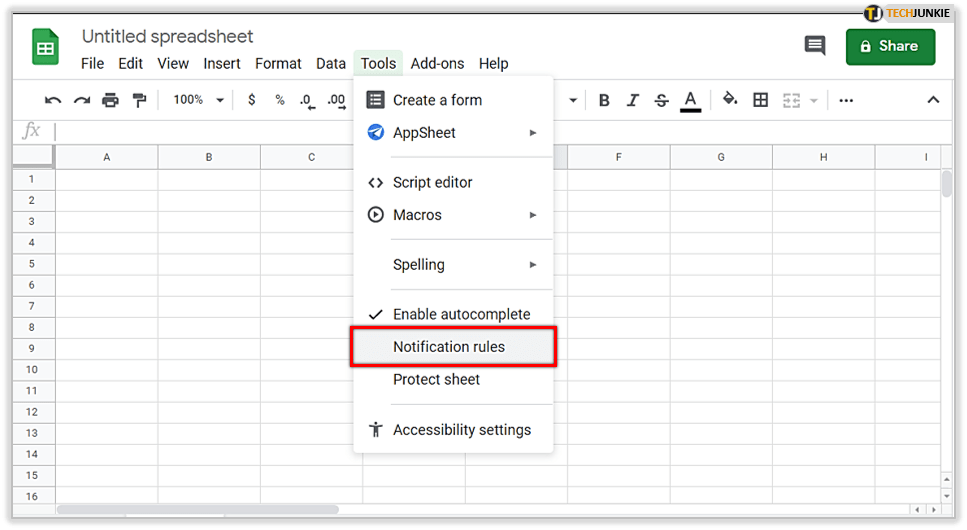
Task: Expand the Spelling submenu
Action: click(453, 265)
